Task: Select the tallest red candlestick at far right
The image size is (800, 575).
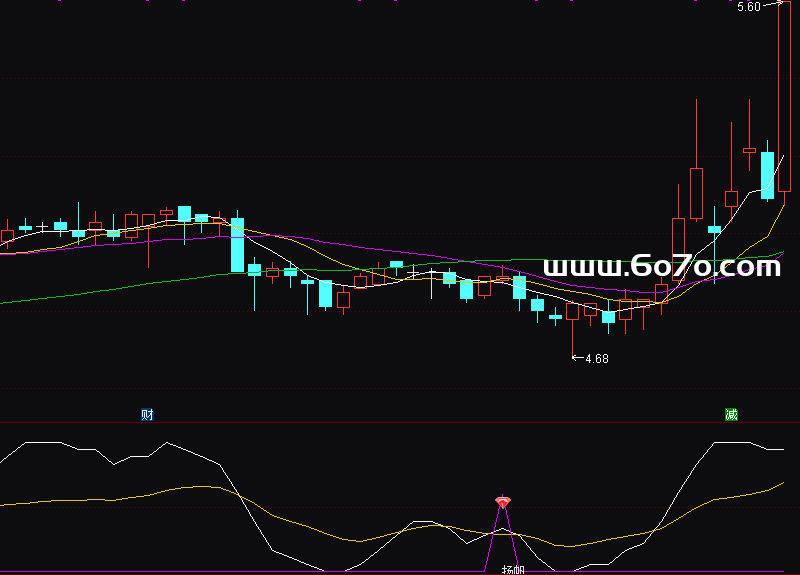Action: [784, 100]
